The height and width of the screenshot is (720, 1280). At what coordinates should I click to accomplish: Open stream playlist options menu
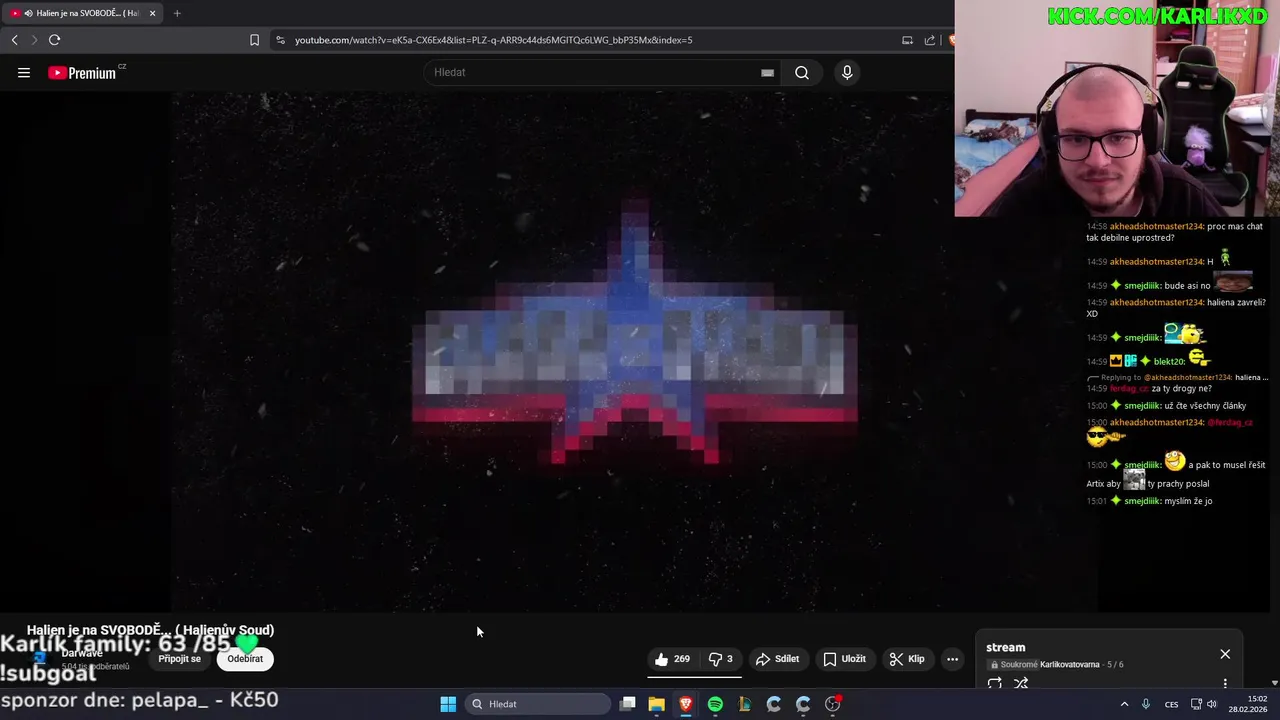1225,684
